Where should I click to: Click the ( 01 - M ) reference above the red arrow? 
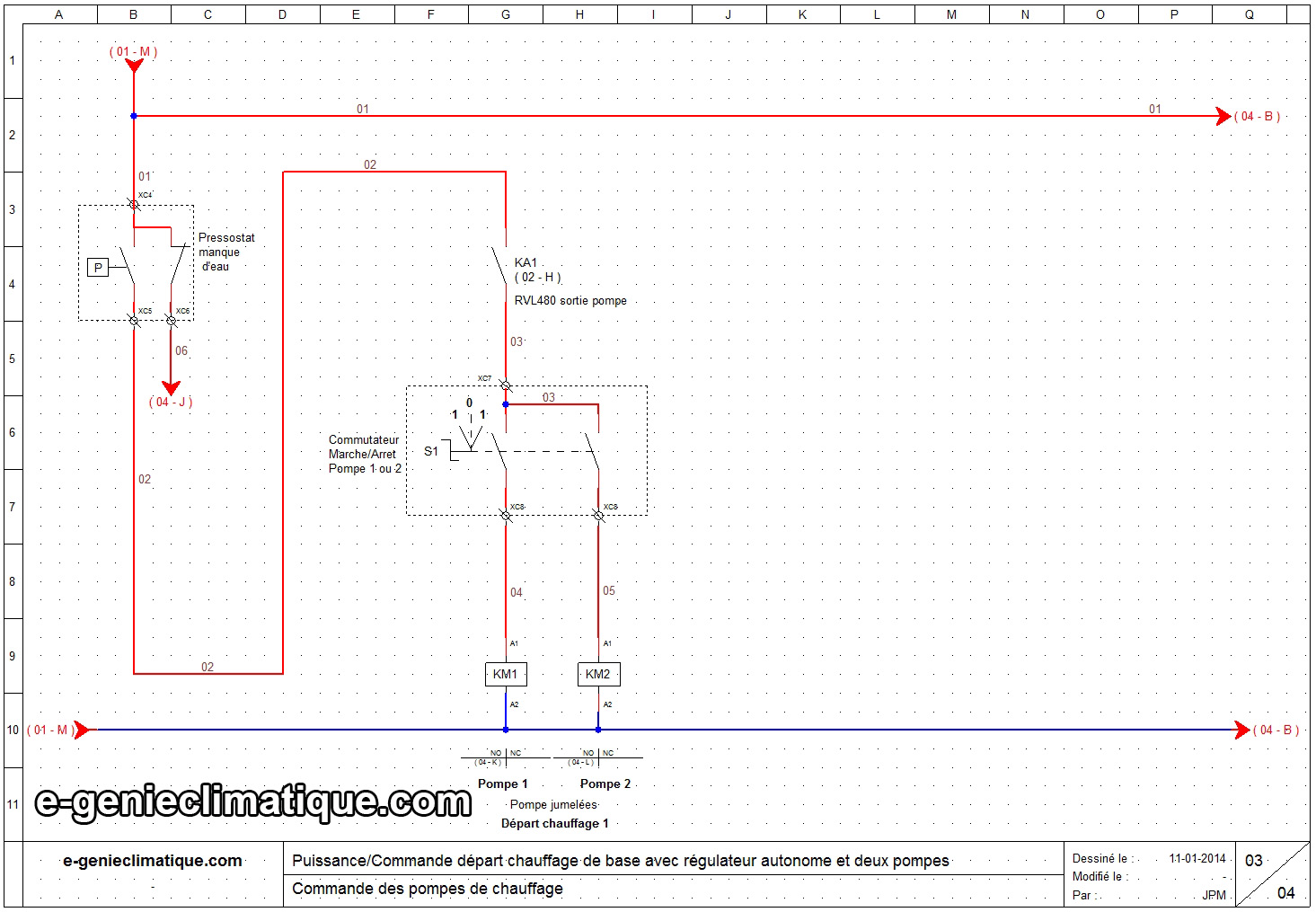point(134,52)
